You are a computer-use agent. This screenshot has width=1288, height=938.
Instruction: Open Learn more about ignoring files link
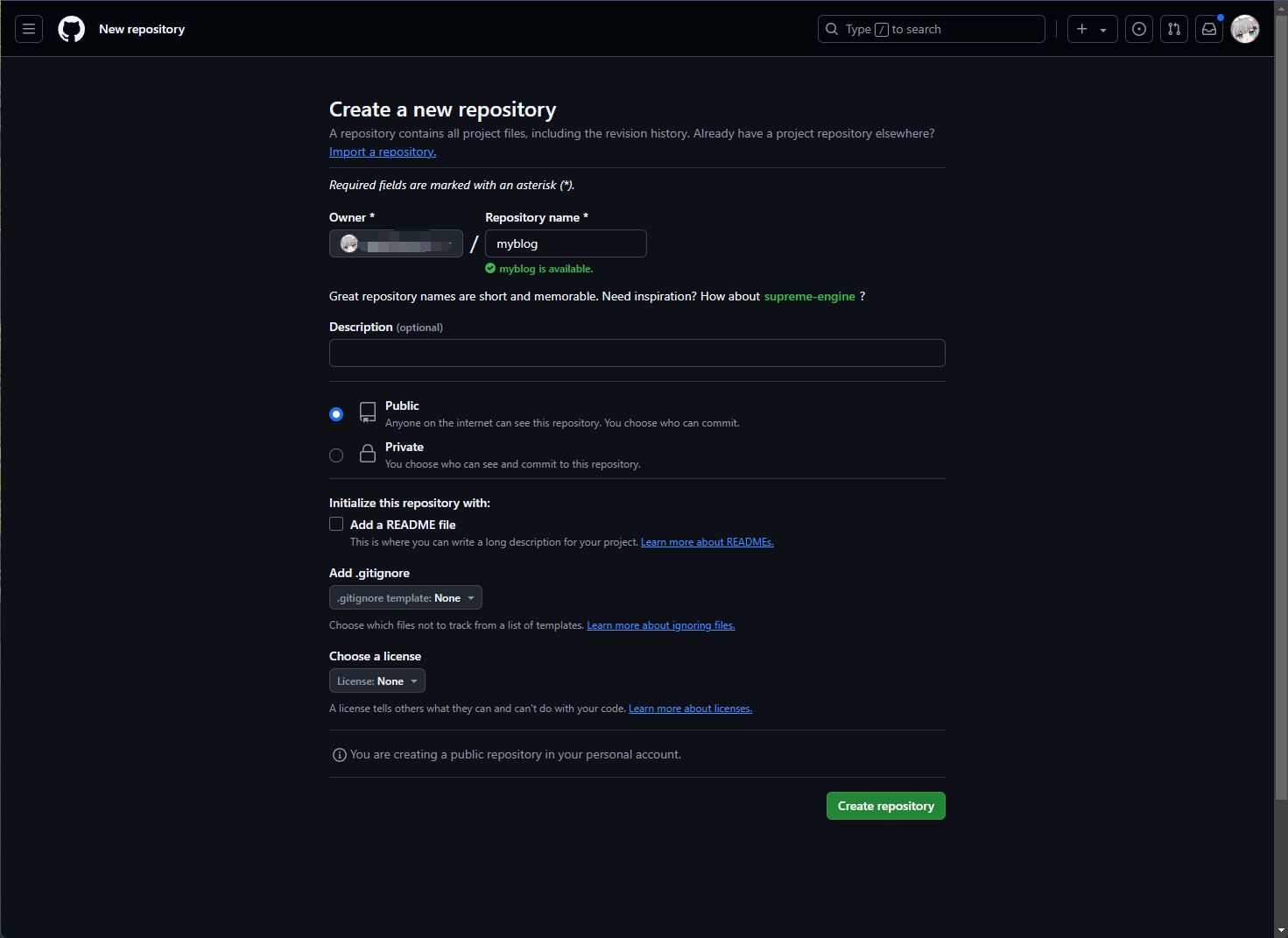point(661,625)
